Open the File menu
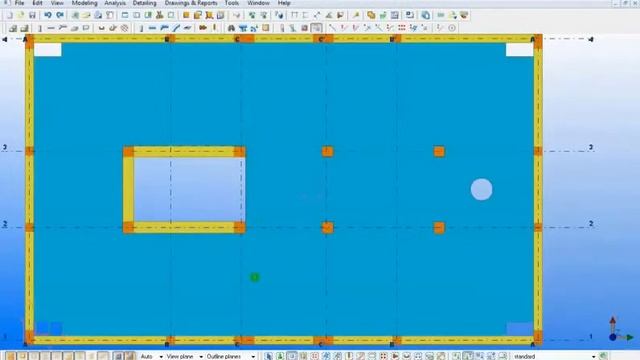The height and width of the screenshot is (360, 640). (x=19, y=3)
